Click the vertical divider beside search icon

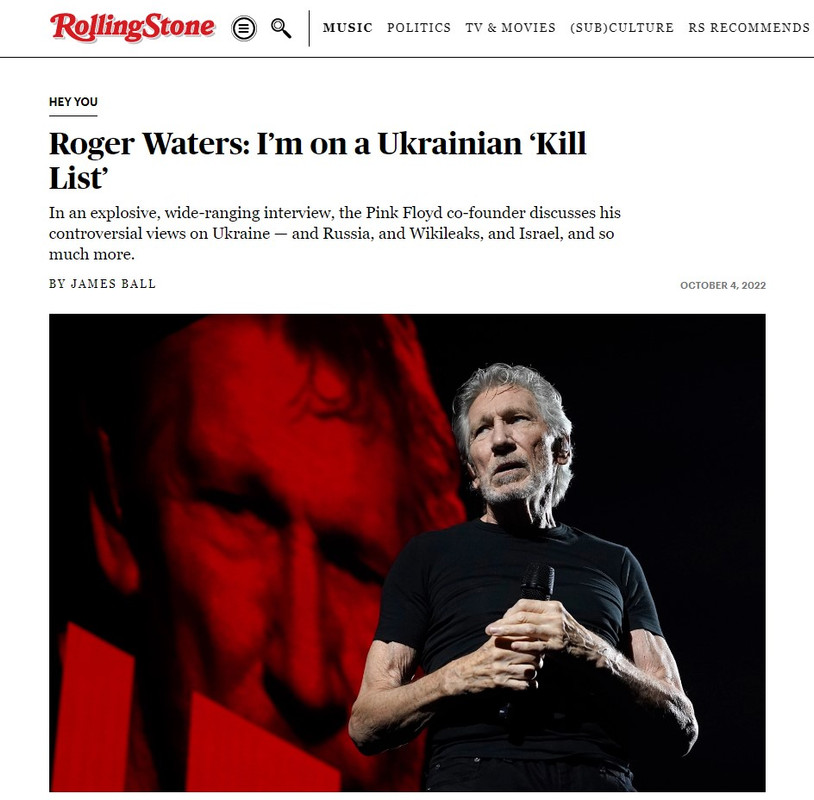[x=309, y=28]
